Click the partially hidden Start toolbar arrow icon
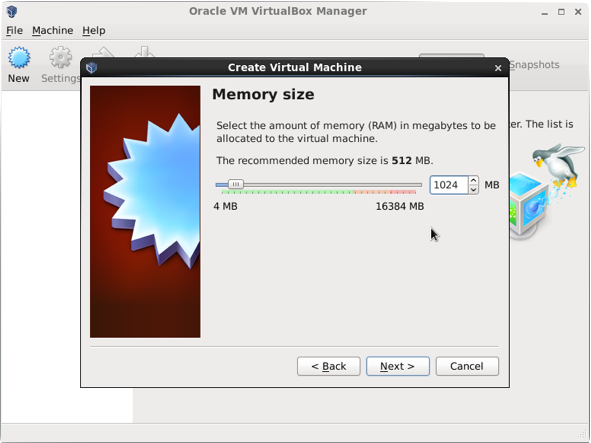The height and width of the screenshot is (443, 591). (x=144, y=52)
